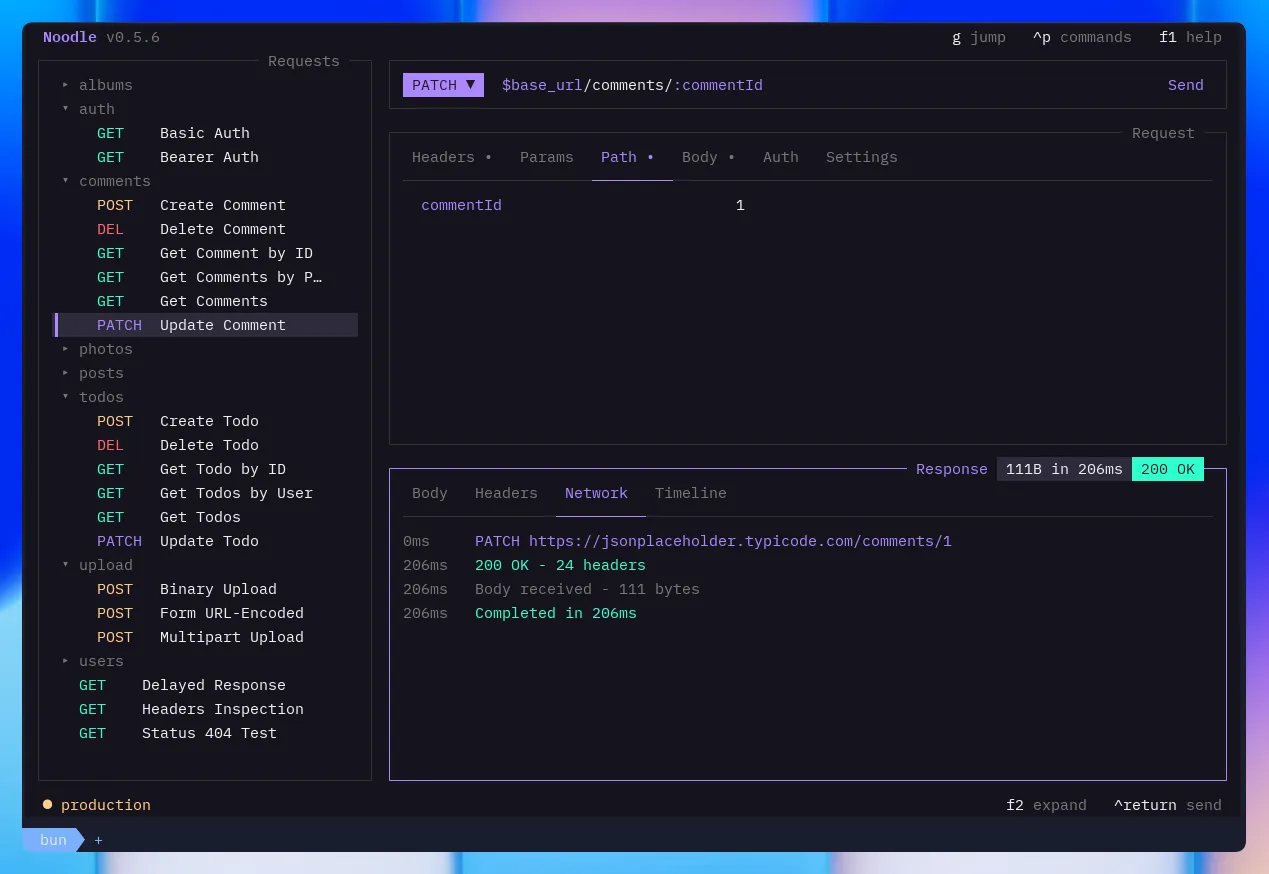Viewport: 1269px width, 874px height.
Task: Select the Basic Auth request
Action: click(x=205, y=133)
